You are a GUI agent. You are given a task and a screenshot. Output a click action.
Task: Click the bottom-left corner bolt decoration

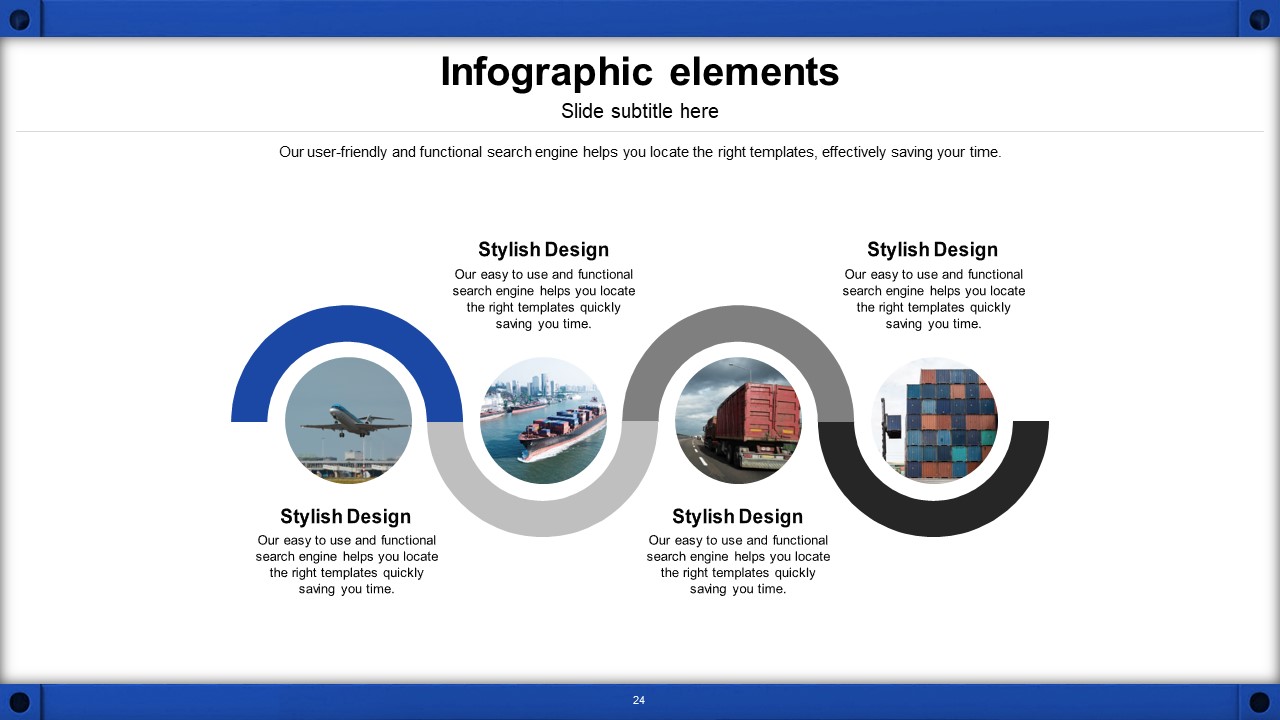[19, 702]
